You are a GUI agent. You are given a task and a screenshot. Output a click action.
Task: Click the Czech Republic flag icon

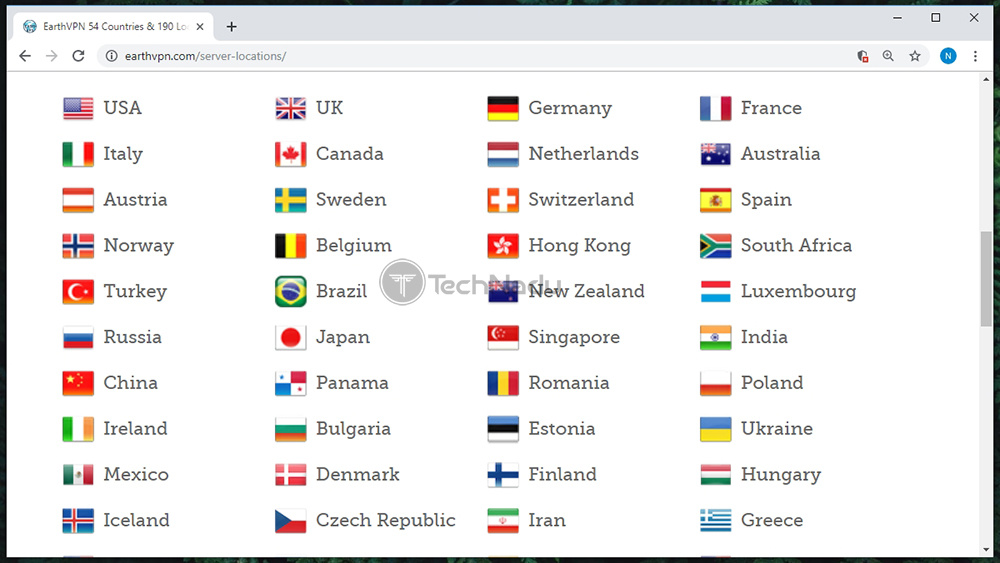pos(290,521)
